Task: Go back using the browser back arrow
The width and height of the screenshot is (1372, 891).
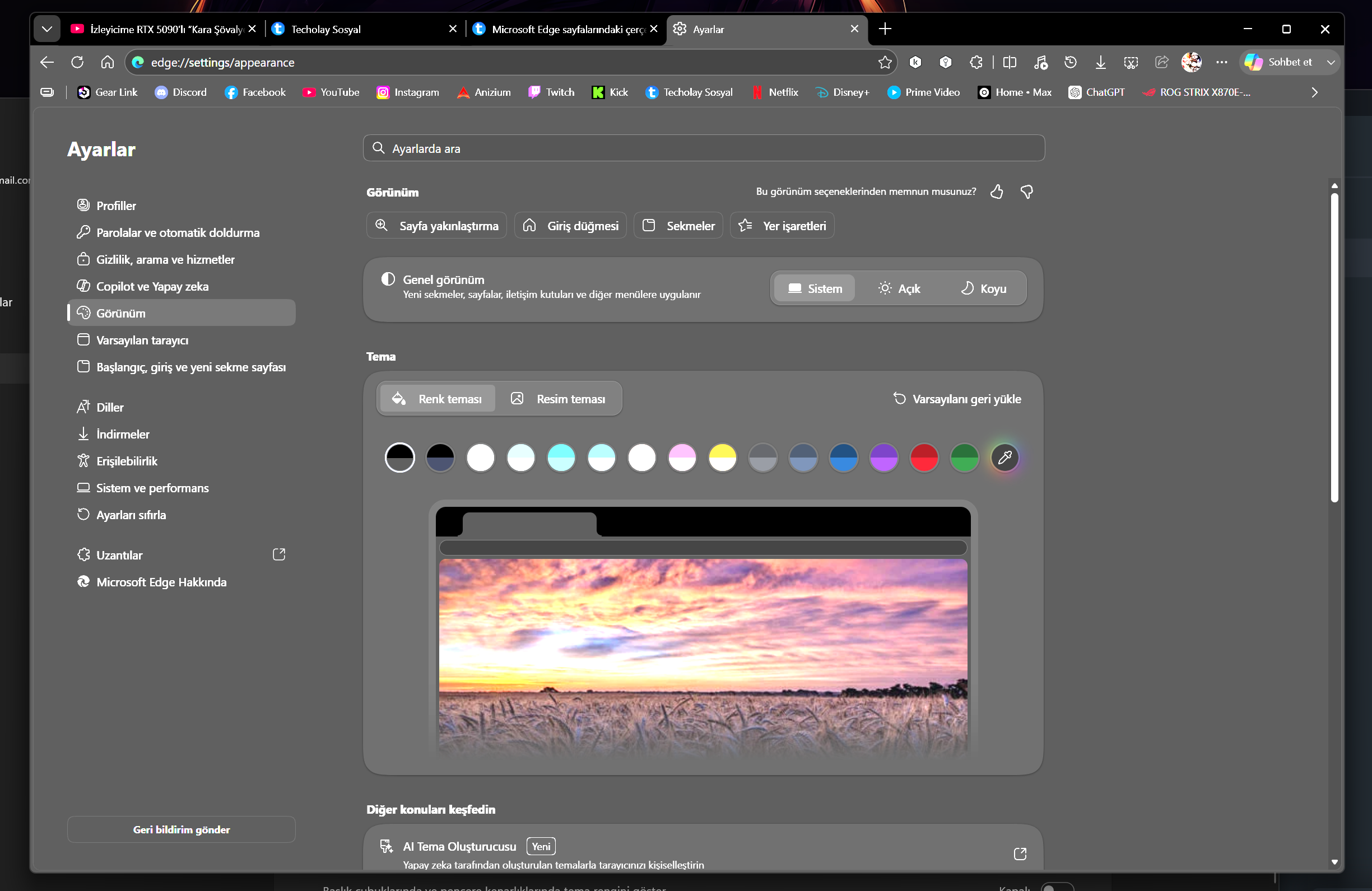Action: tap(47, 62)
